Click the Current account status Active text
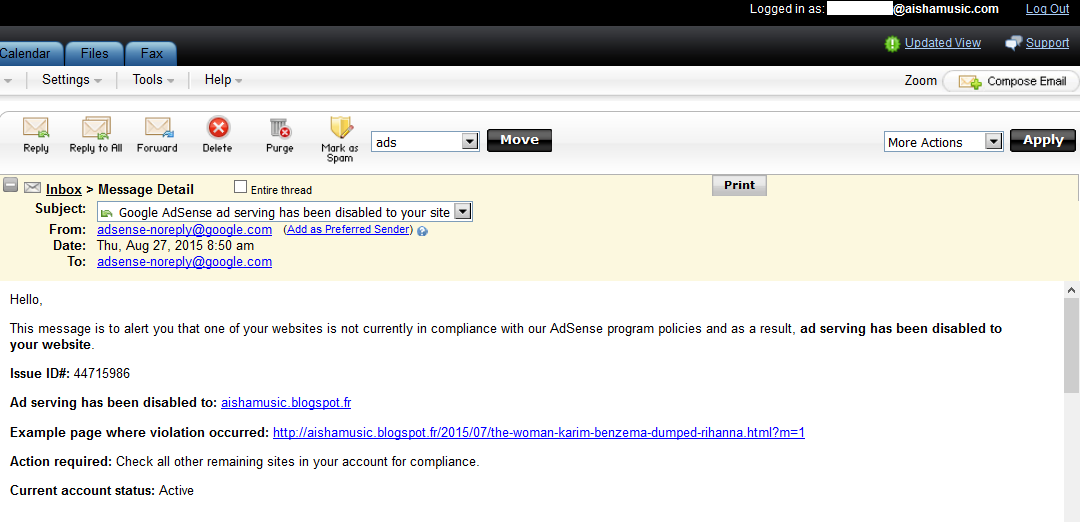Viewport: 1080px width, 523px height. pyautogui.click(x=176, y=491)
